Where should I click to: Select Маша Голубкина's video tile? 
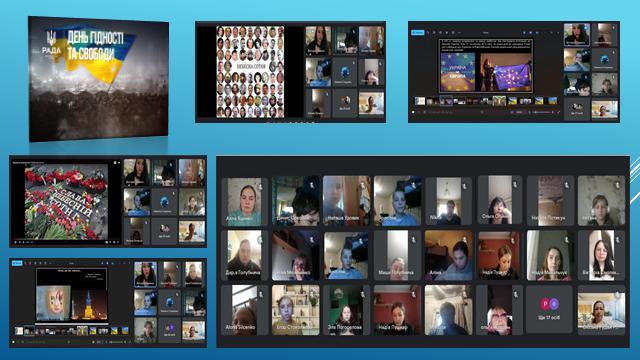(x=397, y=256)
